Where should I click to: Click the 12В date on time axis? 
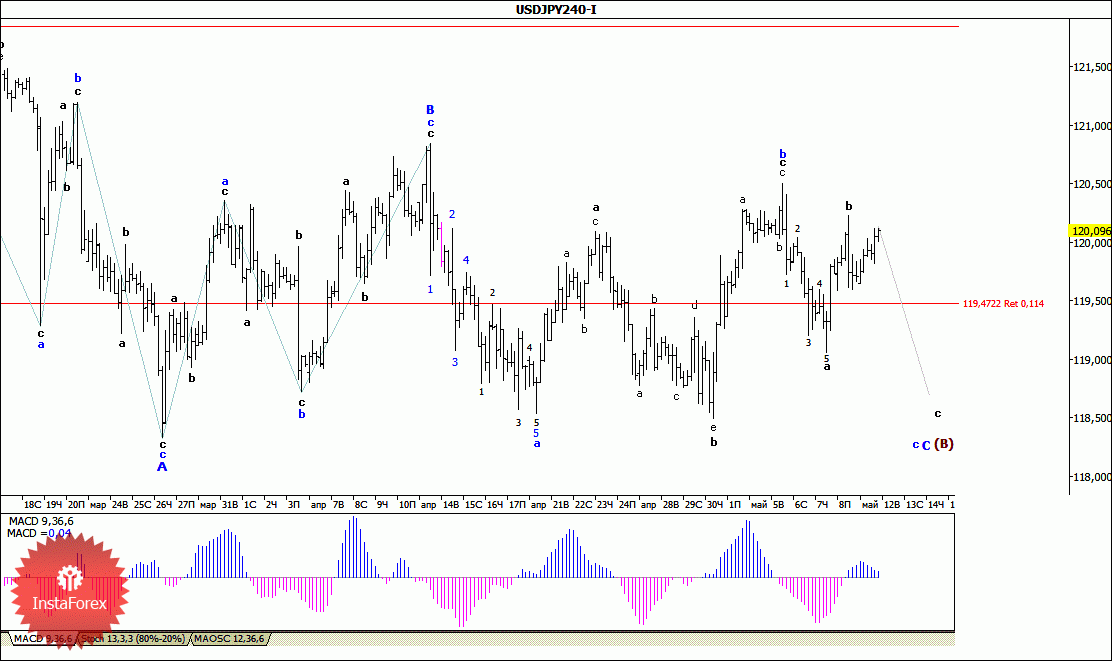(x=891, y=505)
